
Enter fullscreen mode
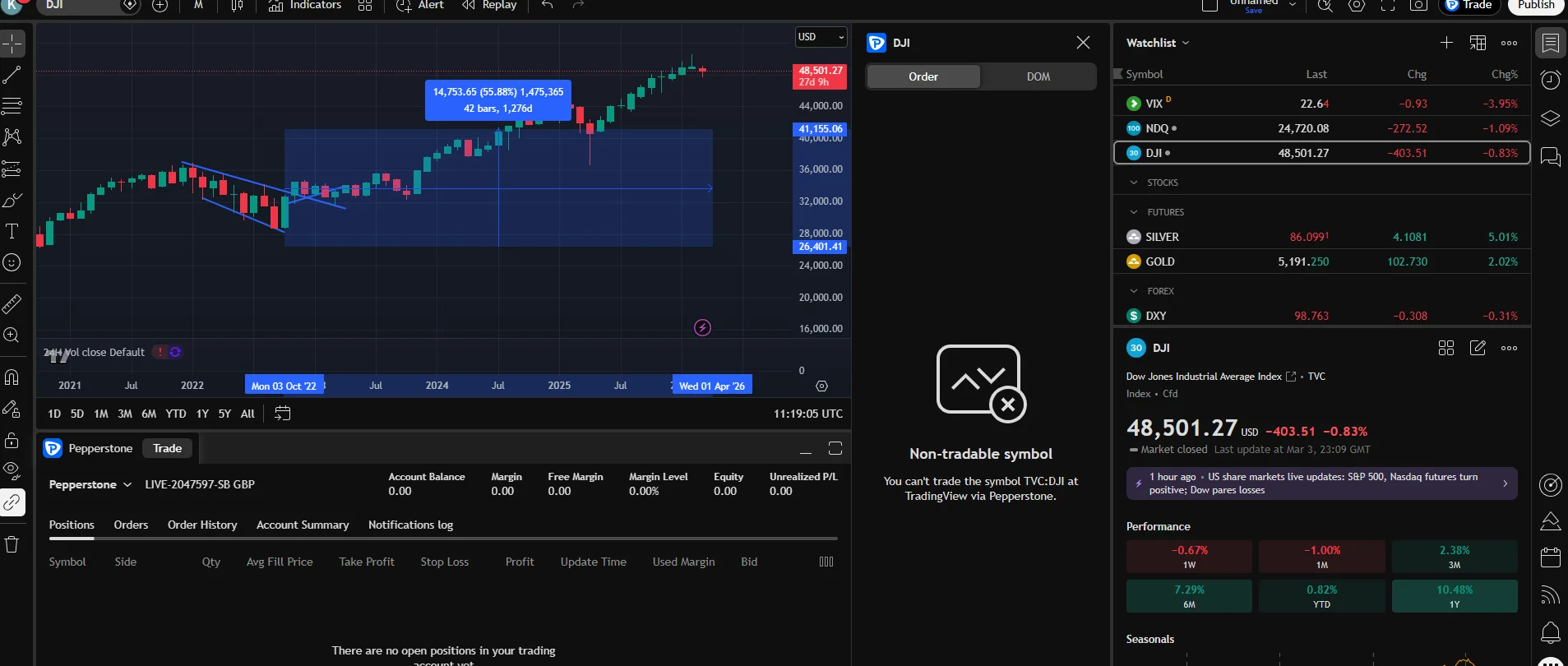(1388, 6)
